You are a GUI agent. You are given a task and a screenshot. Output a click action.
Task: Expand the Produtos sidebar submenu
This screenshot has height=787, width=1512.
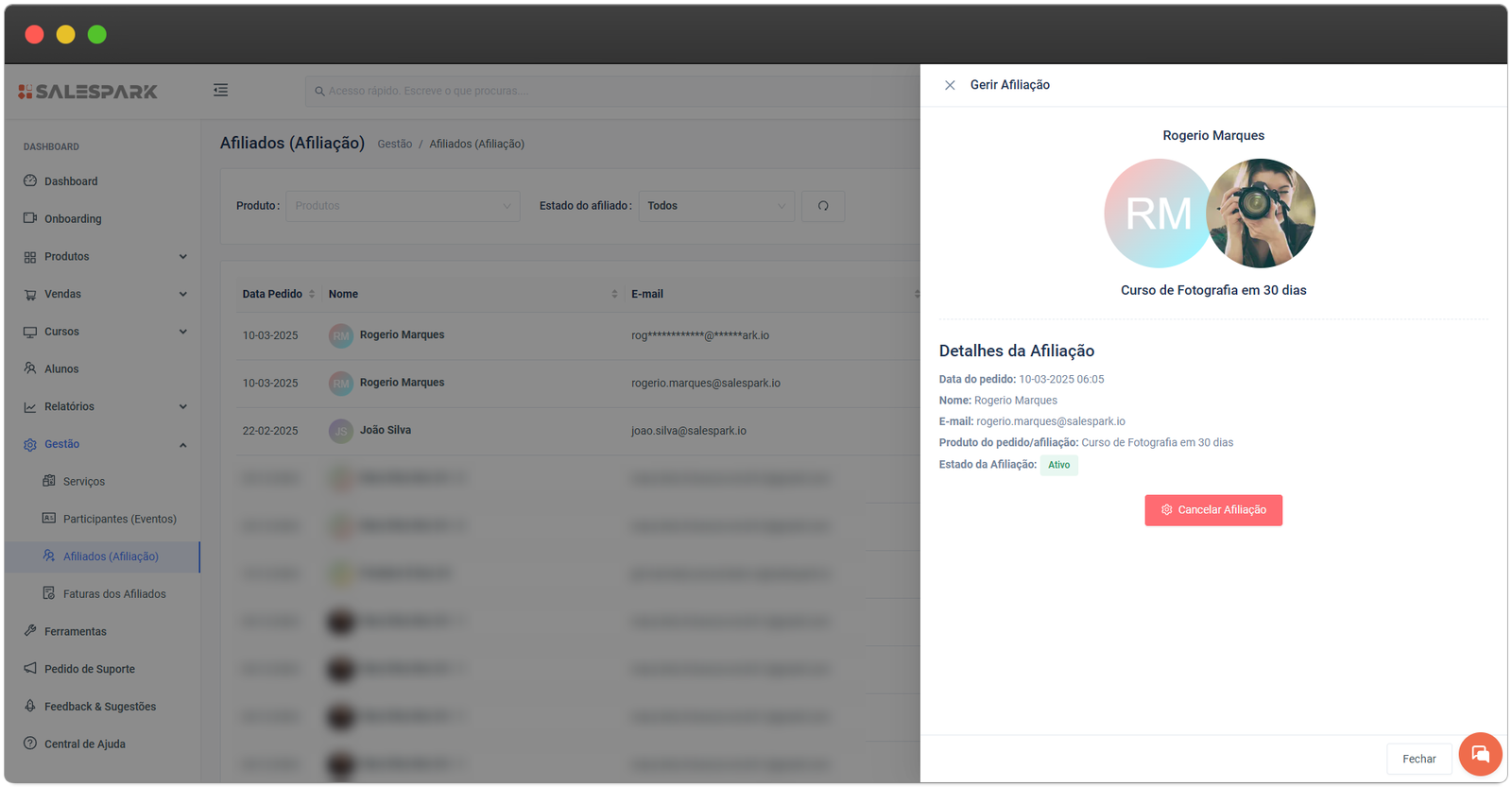click(x=182, y=257)
